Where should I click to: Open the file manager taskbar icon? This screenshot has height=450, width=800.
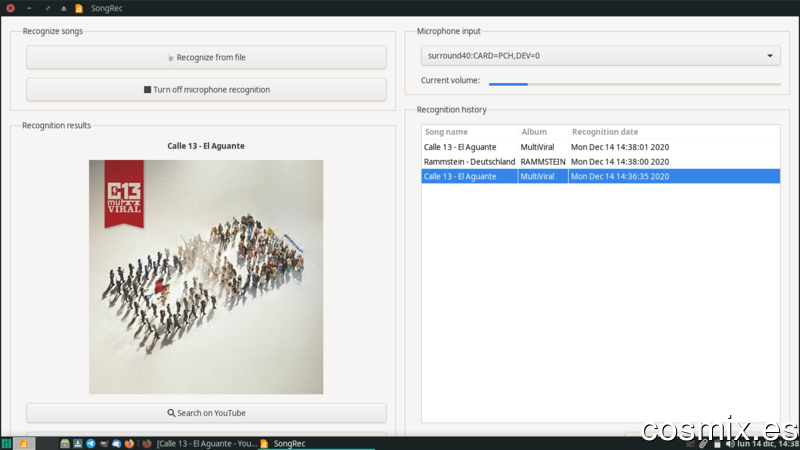[65, 443]
